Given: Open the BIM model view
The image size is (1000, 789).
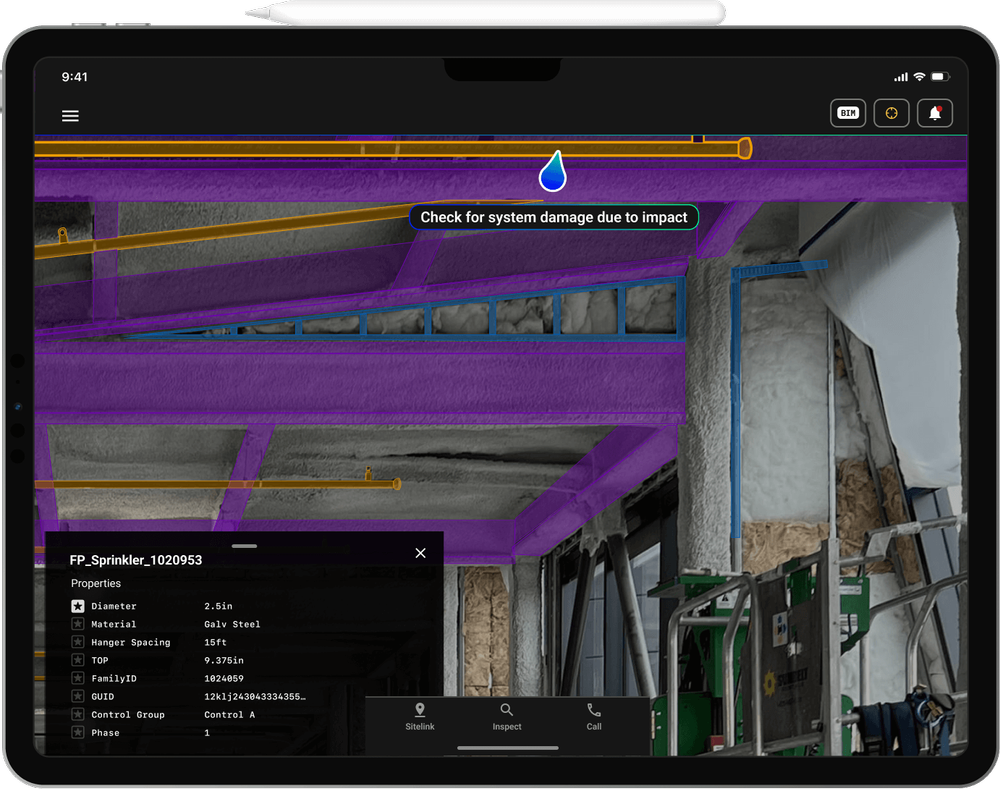Looking at the screenshot, I should [x=847, y=112].
